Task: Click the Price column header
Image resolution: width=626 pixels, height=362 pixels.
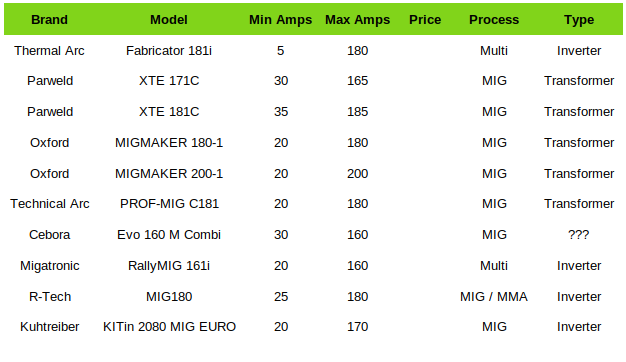Action: coord(425,20)
